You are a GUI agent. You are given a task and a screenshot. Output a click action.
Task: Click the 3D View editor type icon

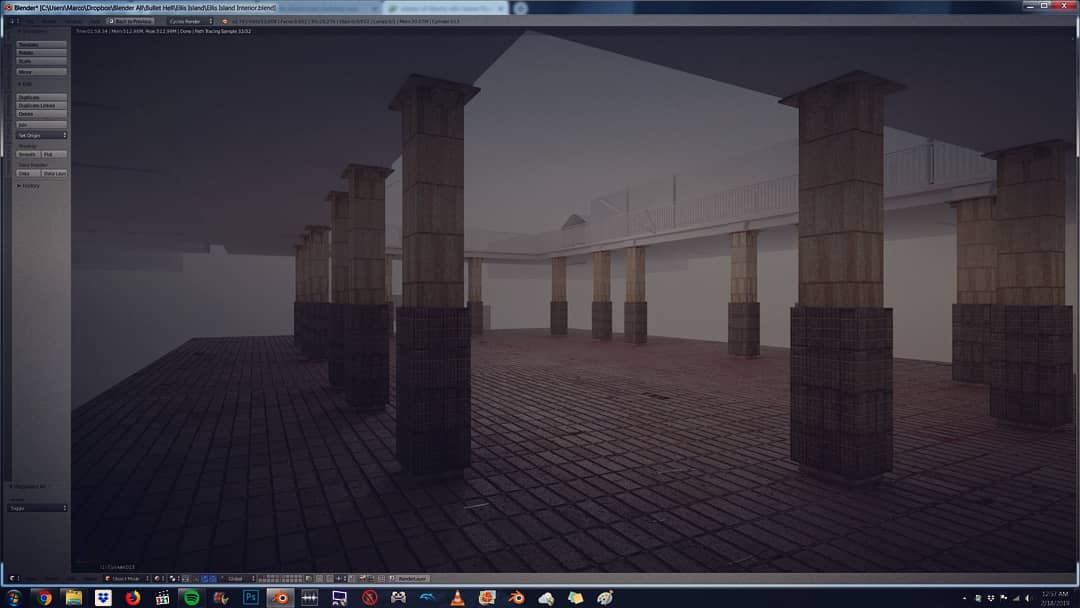point(107,579)
